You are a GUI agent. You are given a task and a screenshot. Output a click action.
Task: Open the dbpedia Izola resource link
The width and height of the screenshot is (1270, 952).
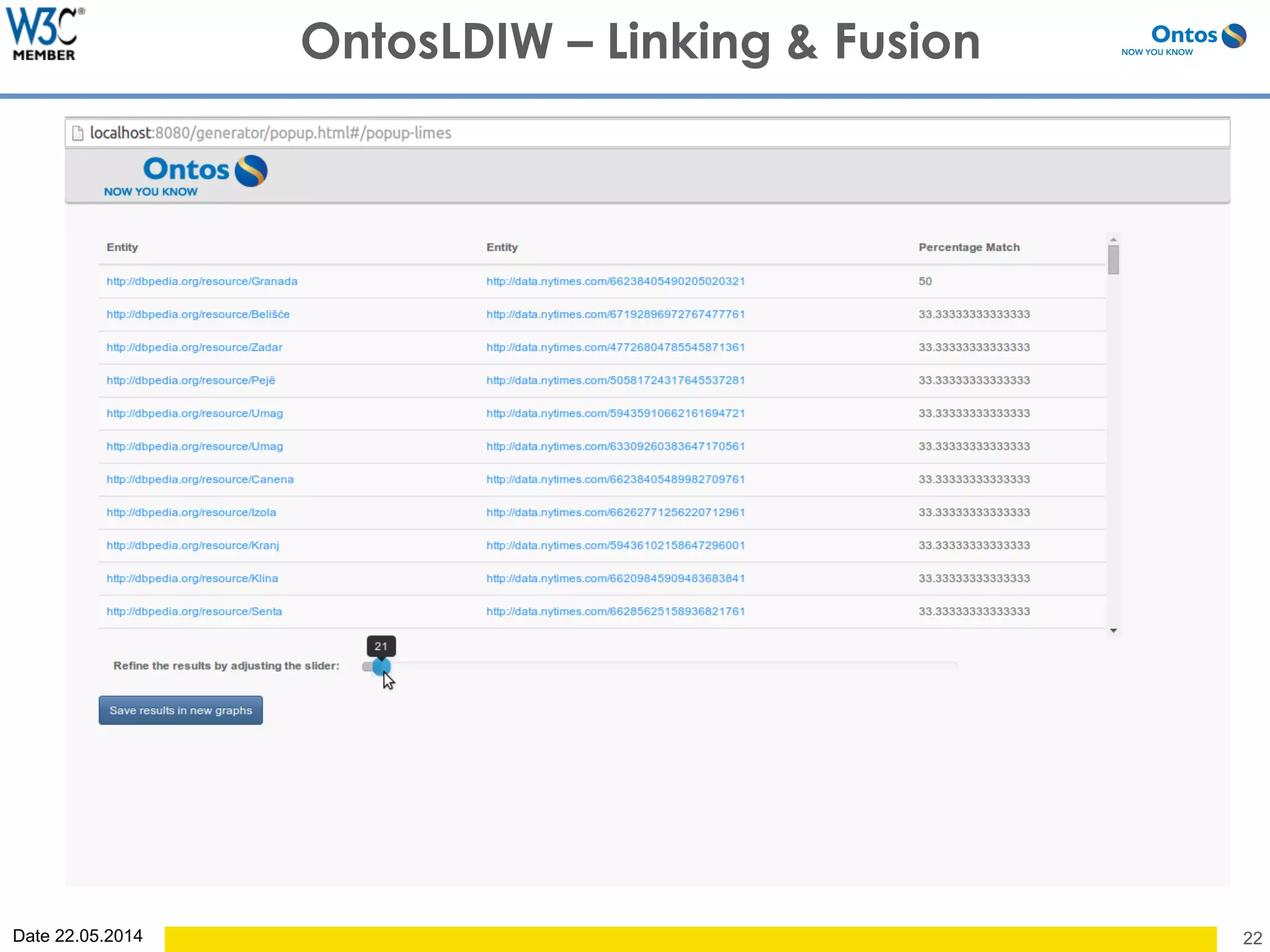191,512
